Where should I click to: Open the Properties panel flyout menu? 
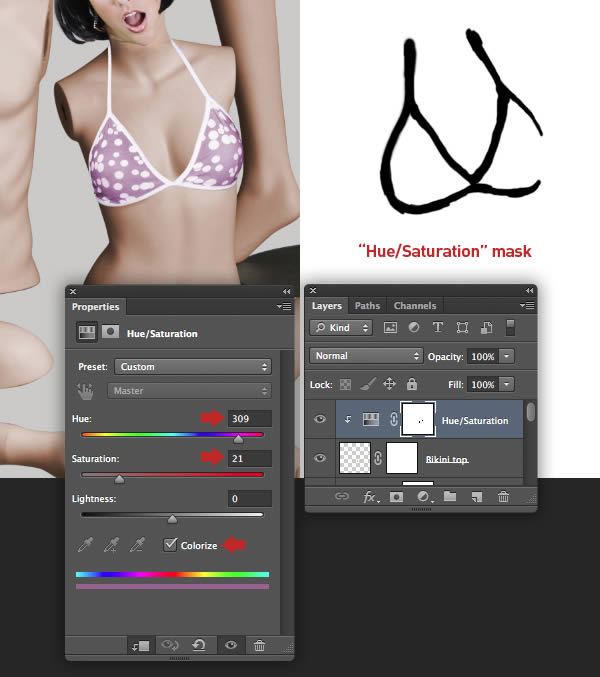[x=284, y=306]
